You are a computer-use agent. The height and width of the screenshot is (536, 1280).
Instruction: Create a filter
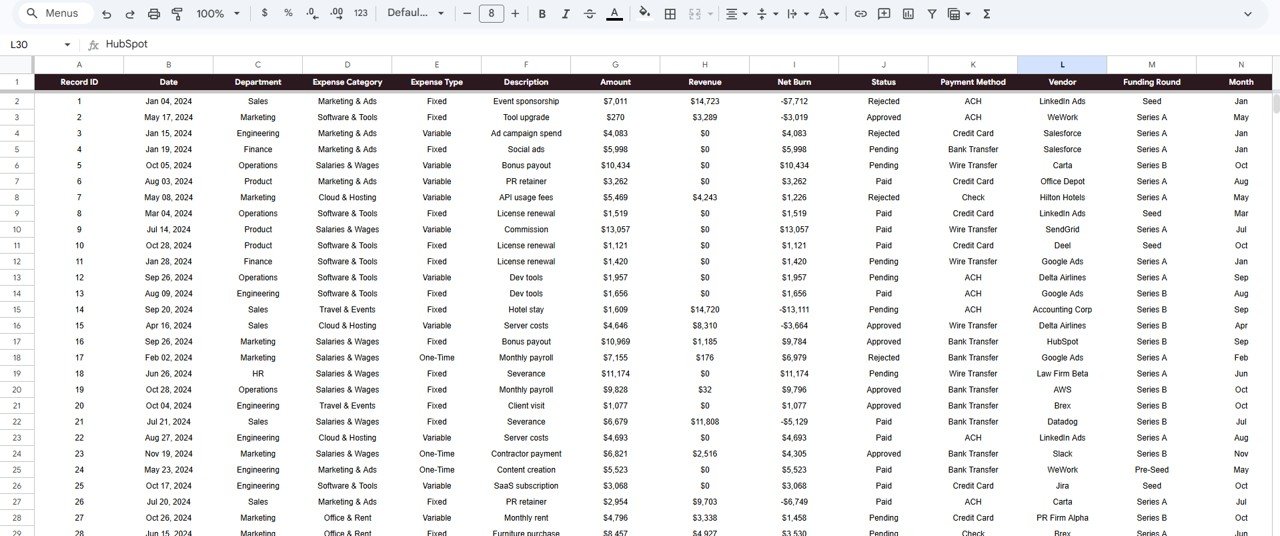coord(932,14)
